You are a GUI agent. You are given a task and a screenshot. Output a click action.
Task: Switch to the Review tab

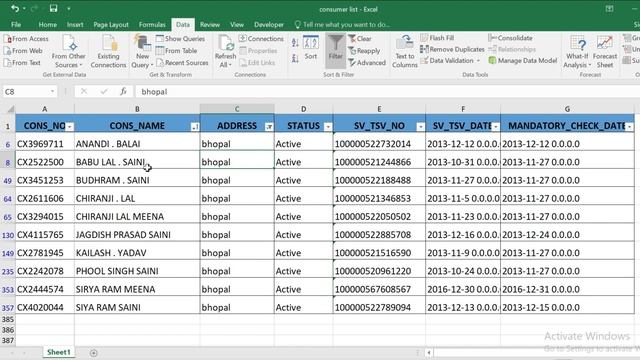pyautogui.click(x=210, y=24)
